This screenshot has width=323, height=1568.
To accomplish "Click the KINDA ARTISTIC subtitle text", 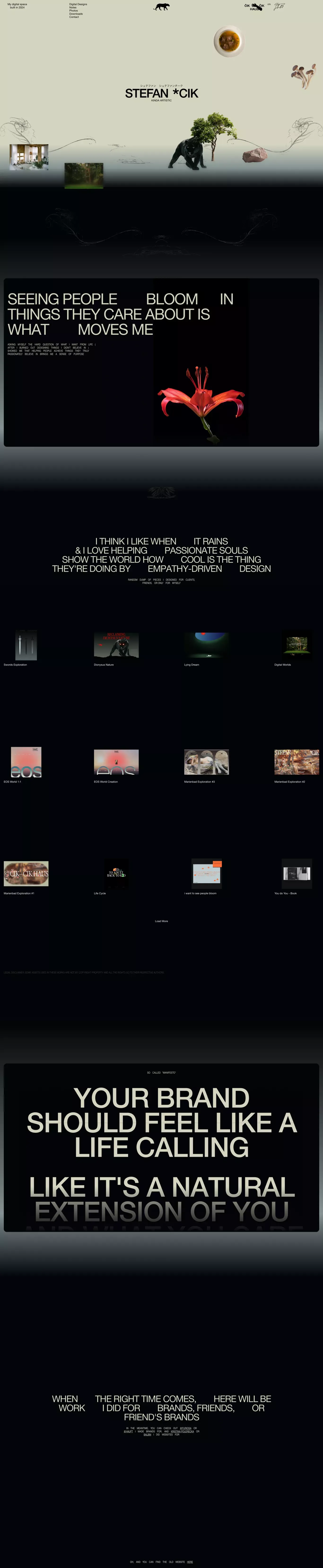I will [161, 100].
